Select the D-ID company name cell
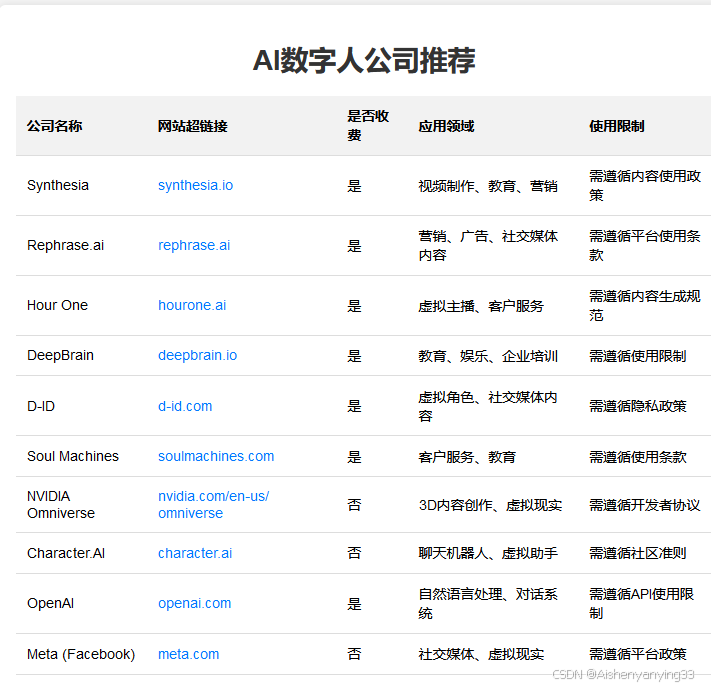Viewport: 711px width, 687px height. point(41,406)
